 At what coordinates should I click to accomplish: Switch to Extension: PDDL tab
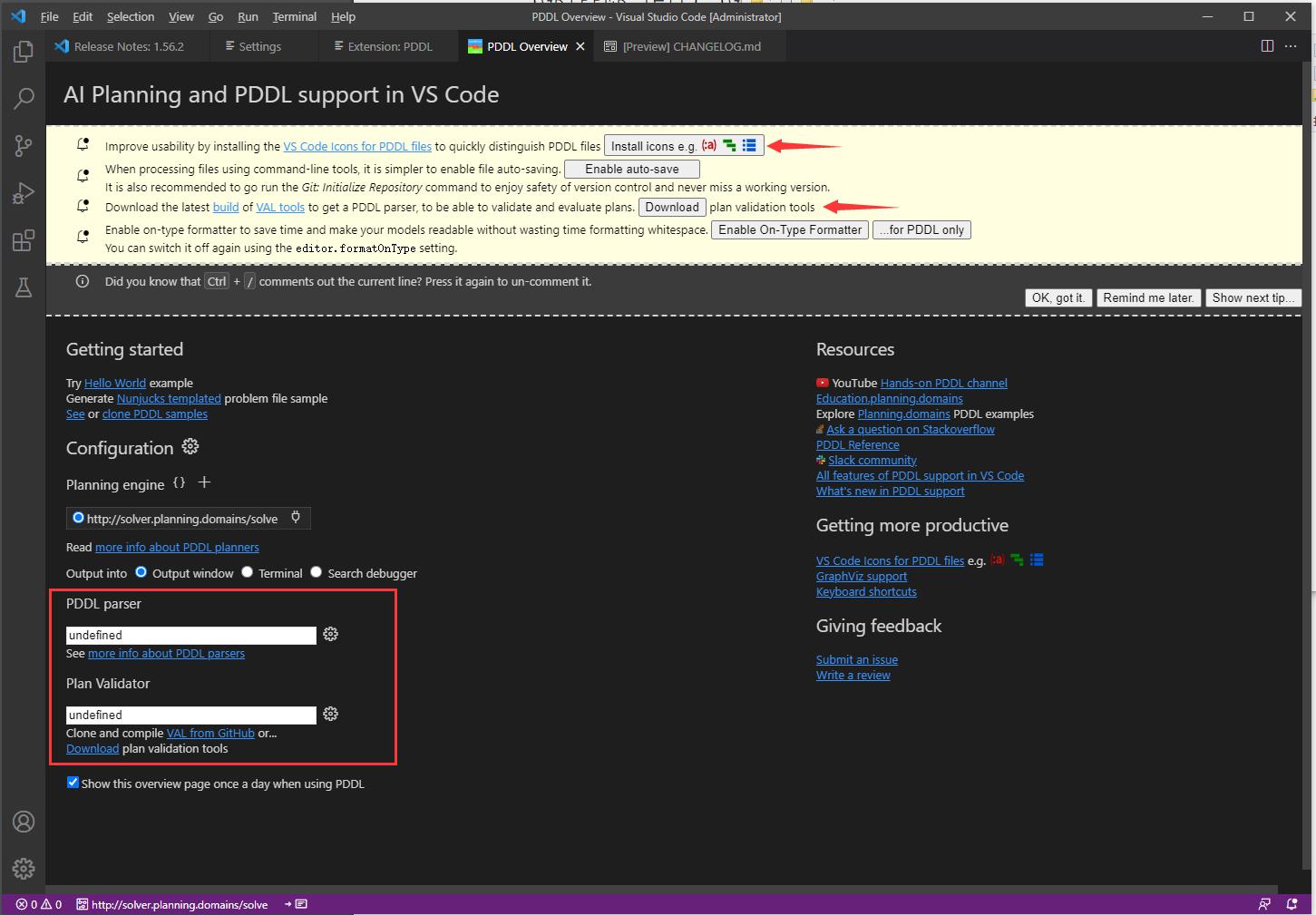click(388, 46)
